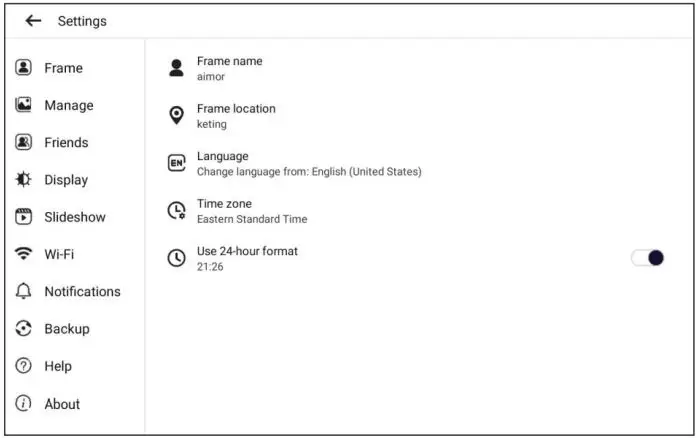This screenshot has width=698, height=438.
Task: Click the Manage photo icon
Action: coord(24,105)
